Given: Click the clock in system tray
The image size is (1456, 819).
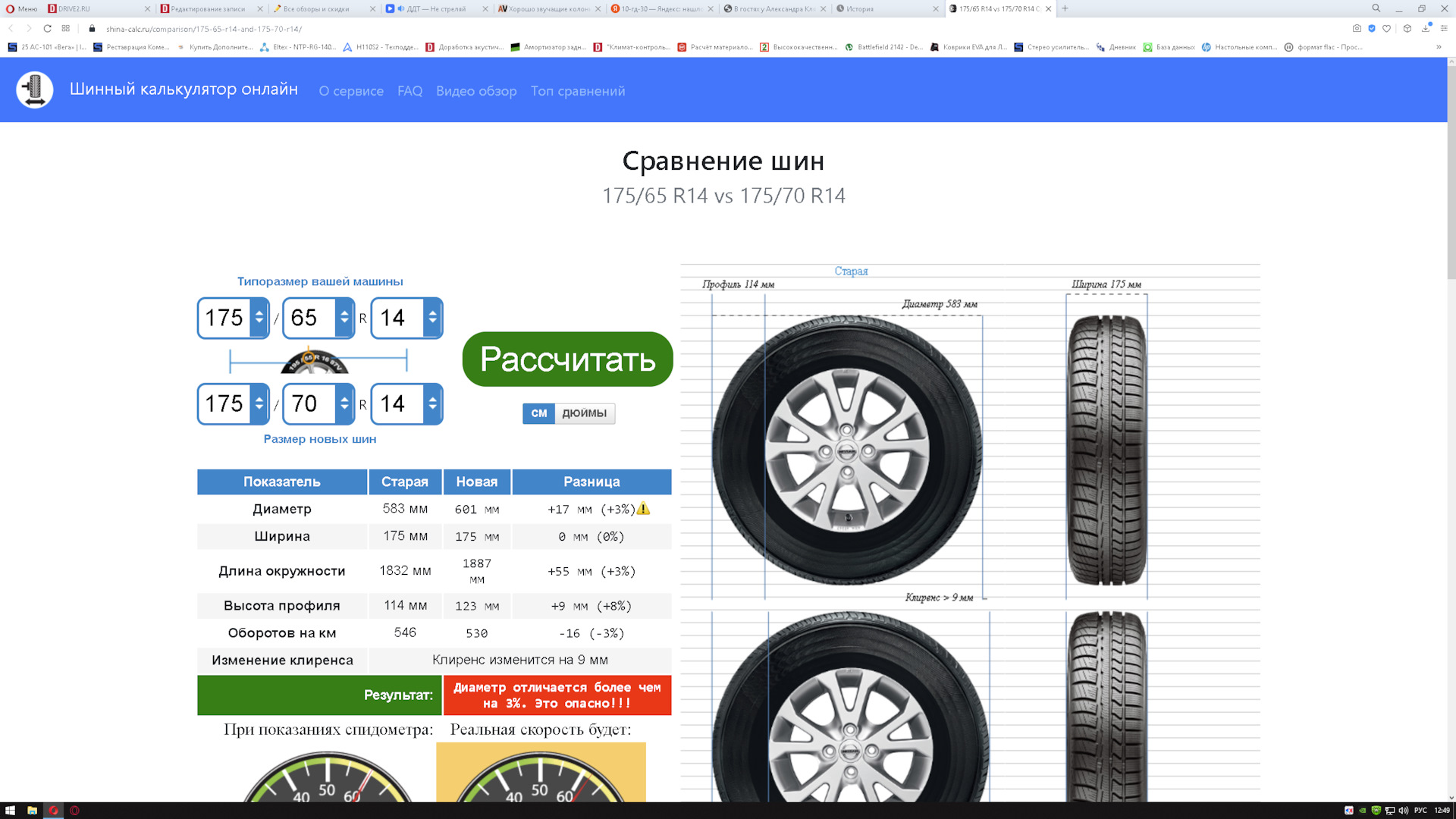Looking at the screenshot, I should click(1442, 811).
